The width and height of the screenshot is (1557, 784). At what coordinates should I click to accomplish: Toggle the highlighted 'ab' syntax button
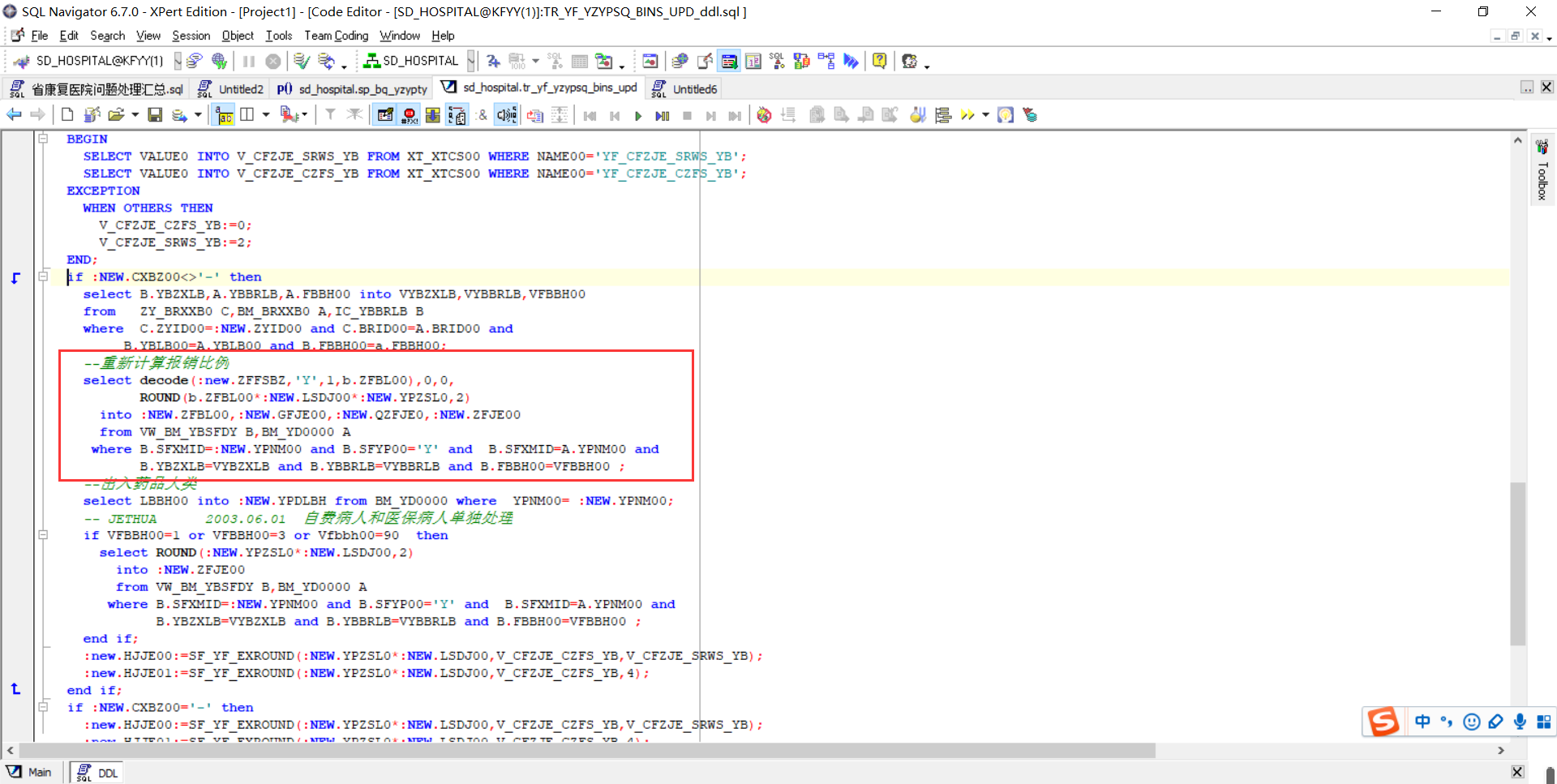(224, 116)
